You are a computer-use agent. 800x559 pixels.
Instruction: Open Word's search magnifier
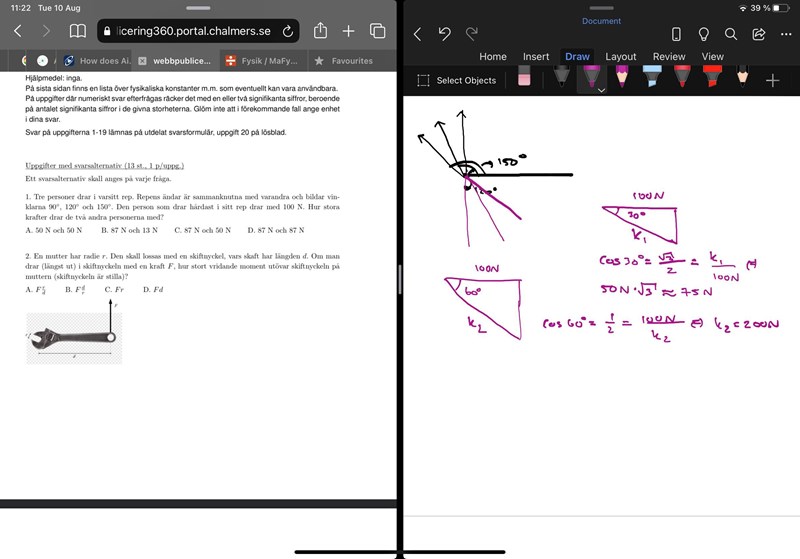731,34
